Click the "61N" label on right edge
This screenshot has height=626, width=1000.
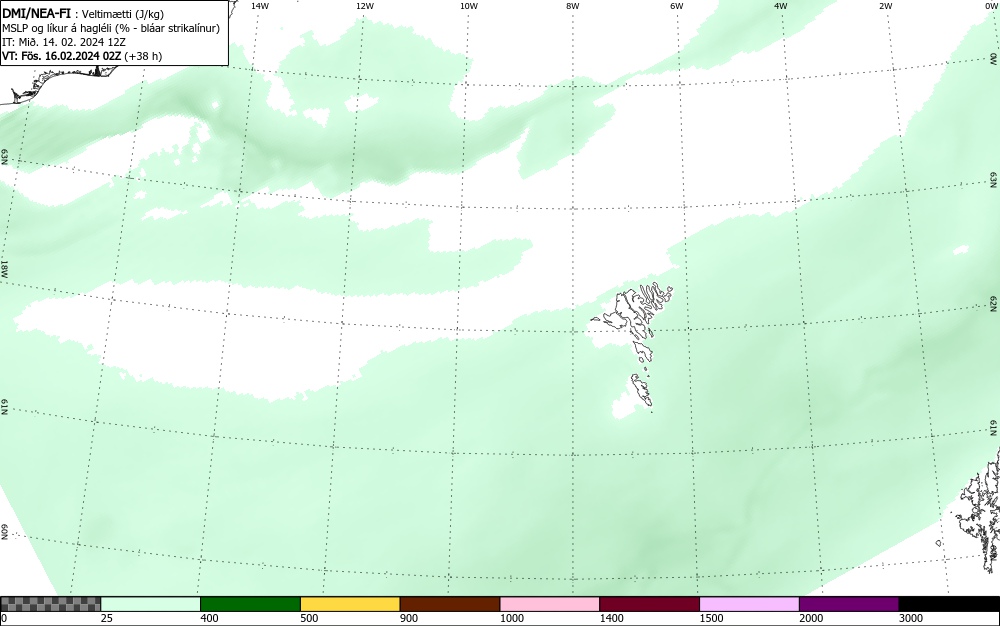click(x=994, y=428)
